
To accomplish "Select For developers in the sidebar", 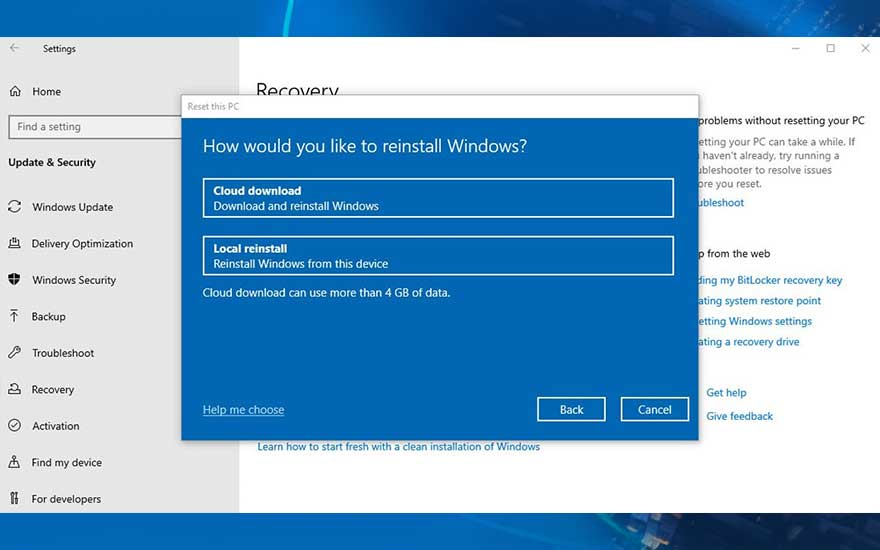I will coord(66,499).
